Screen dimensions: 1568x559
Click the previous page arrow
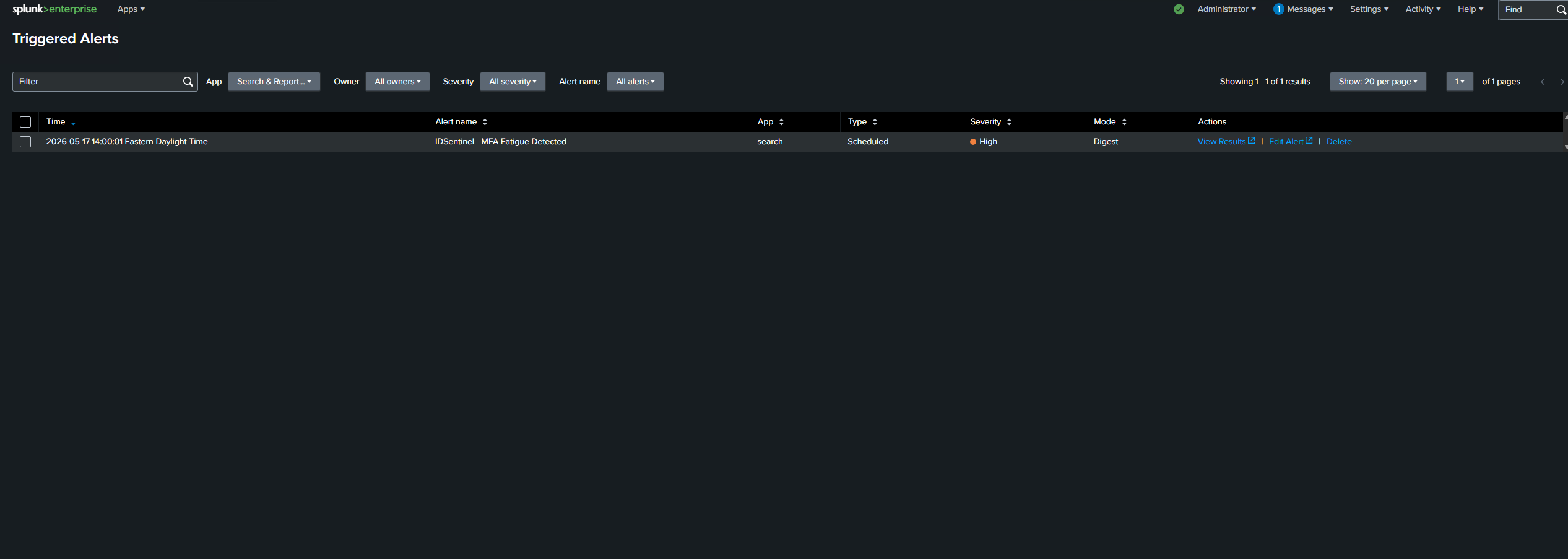point(1543,82)
